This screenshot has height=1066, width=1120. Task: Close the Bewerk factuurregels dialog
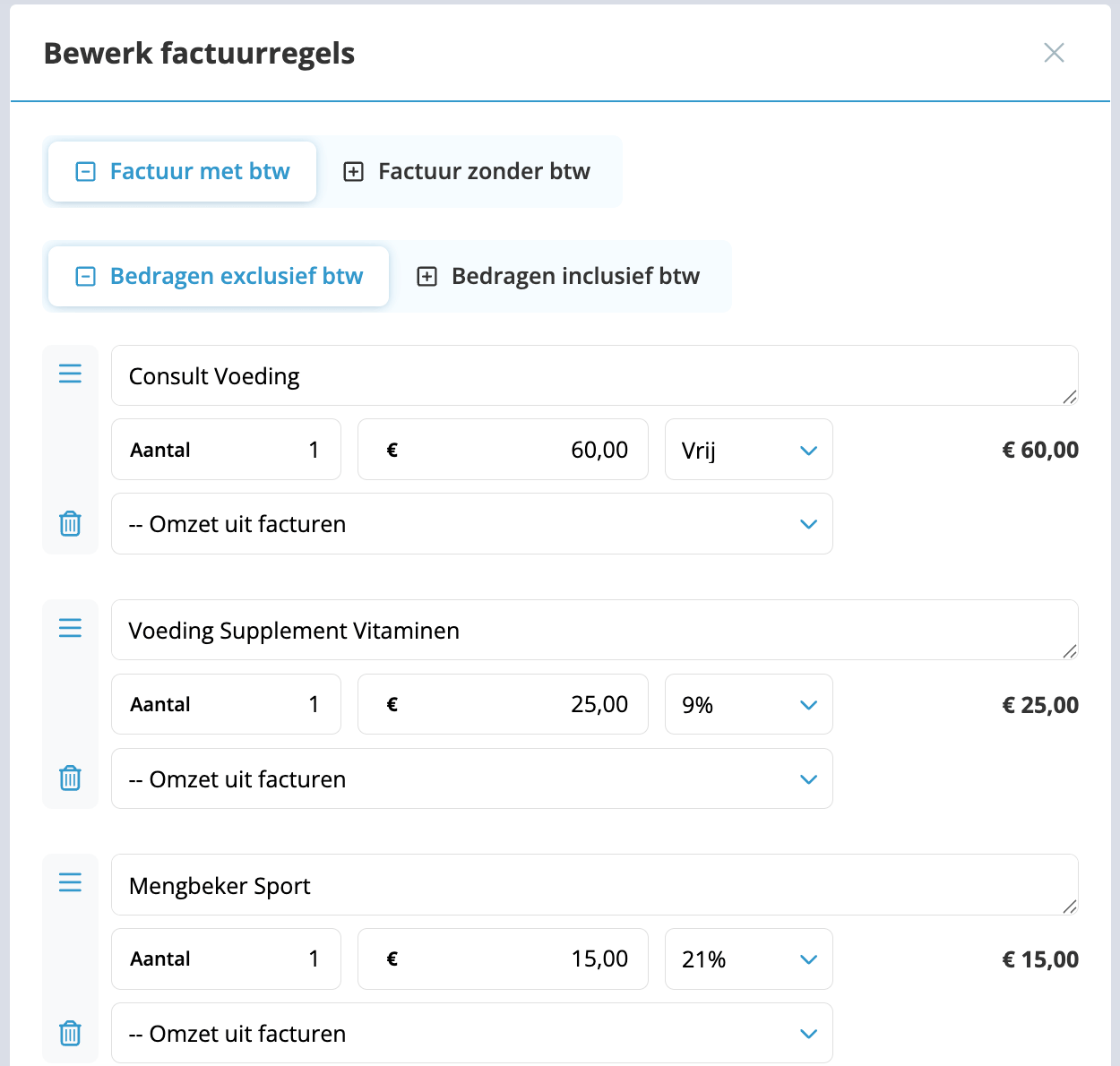click(x=1054, y=53)
